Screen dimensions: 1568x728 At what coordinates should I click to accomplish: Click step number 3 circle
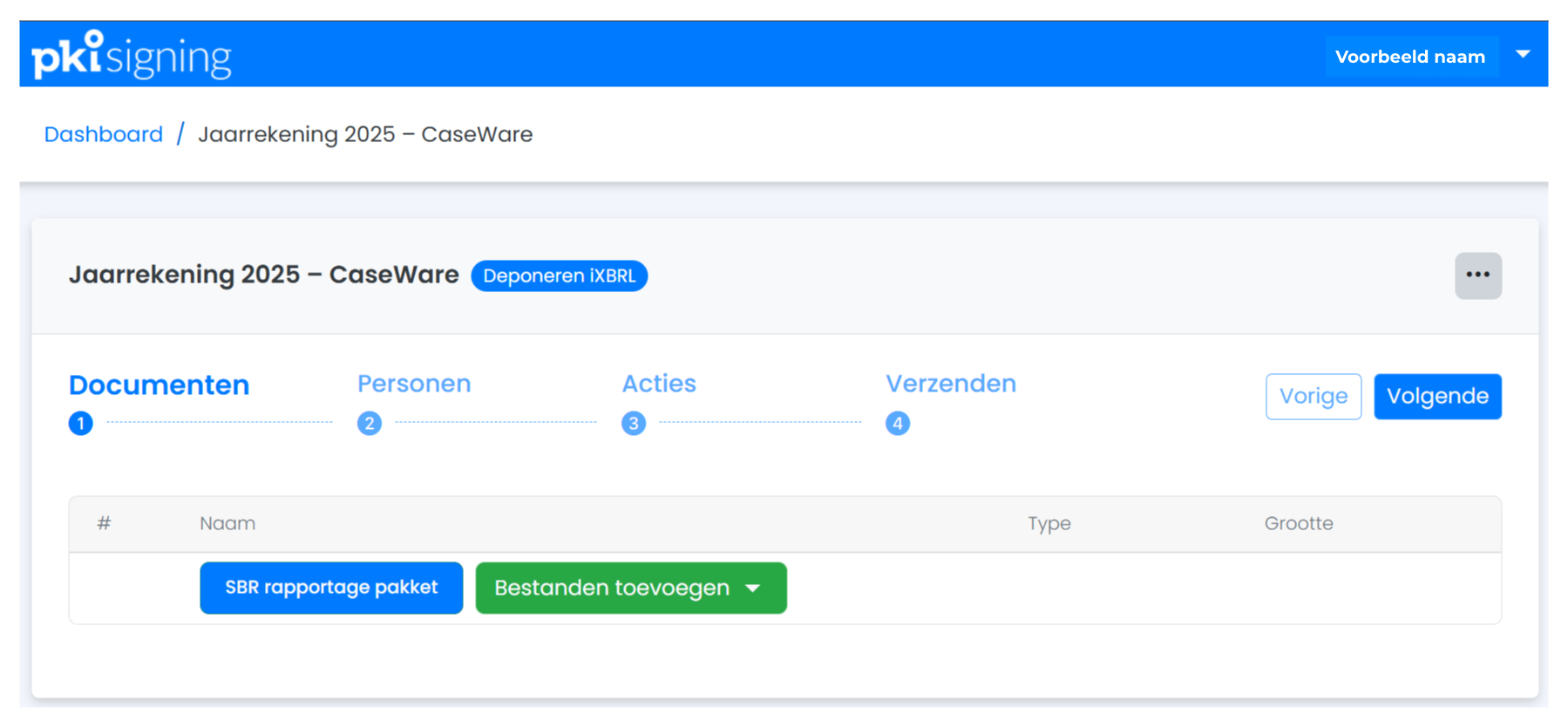tap(634, 424)
